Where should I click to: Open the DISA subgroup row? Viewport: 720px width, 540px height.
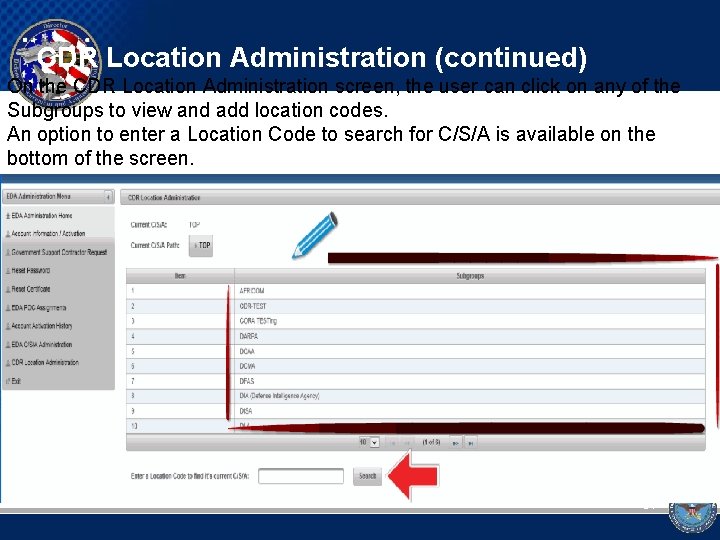416,411
